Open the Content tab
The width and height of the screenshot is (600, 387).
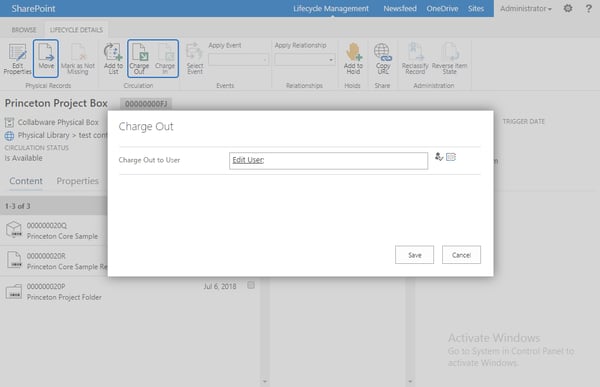click(26, 181)
